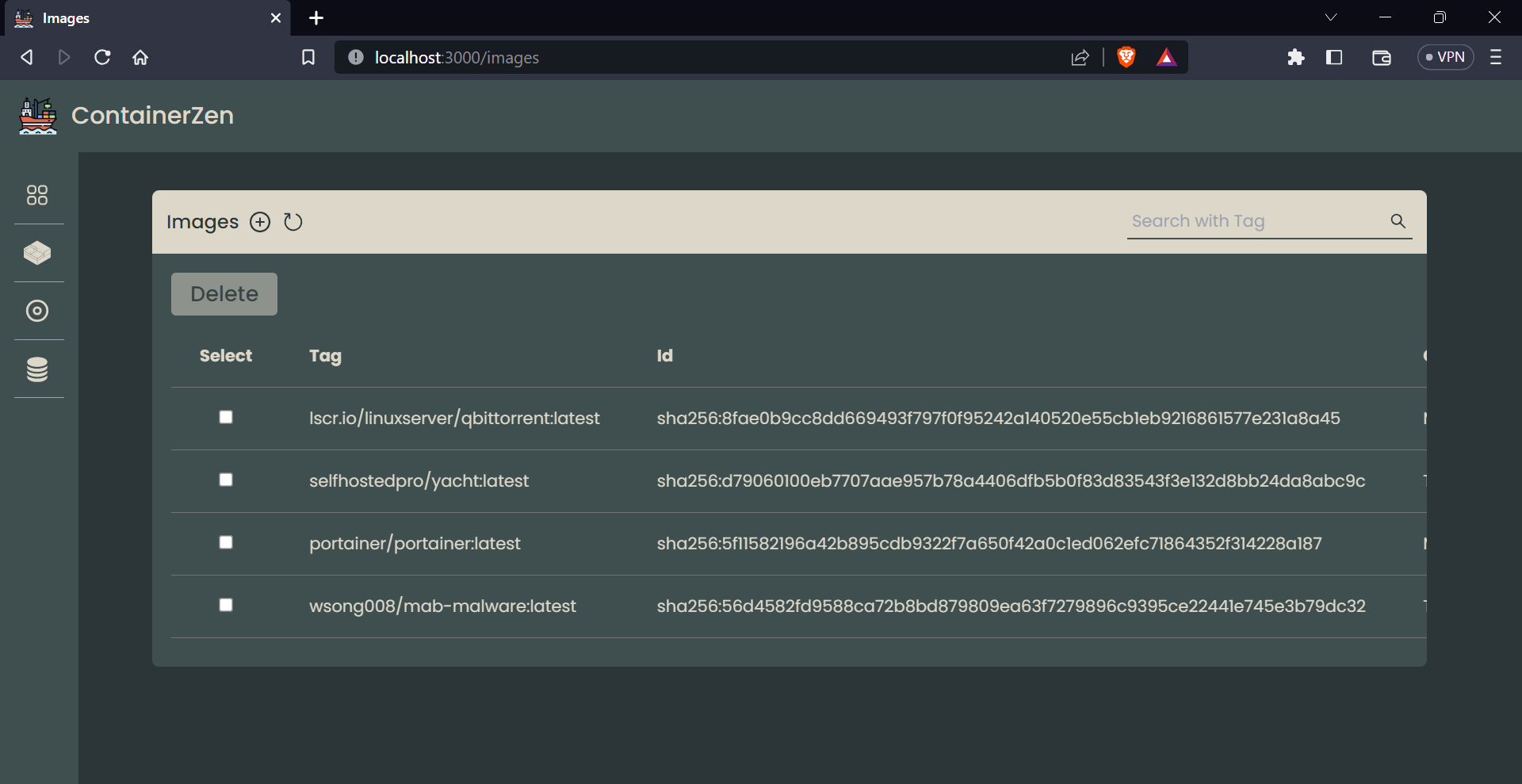Click the refresh images icon
Screen dimensions: 1522x784
point(293,222)
